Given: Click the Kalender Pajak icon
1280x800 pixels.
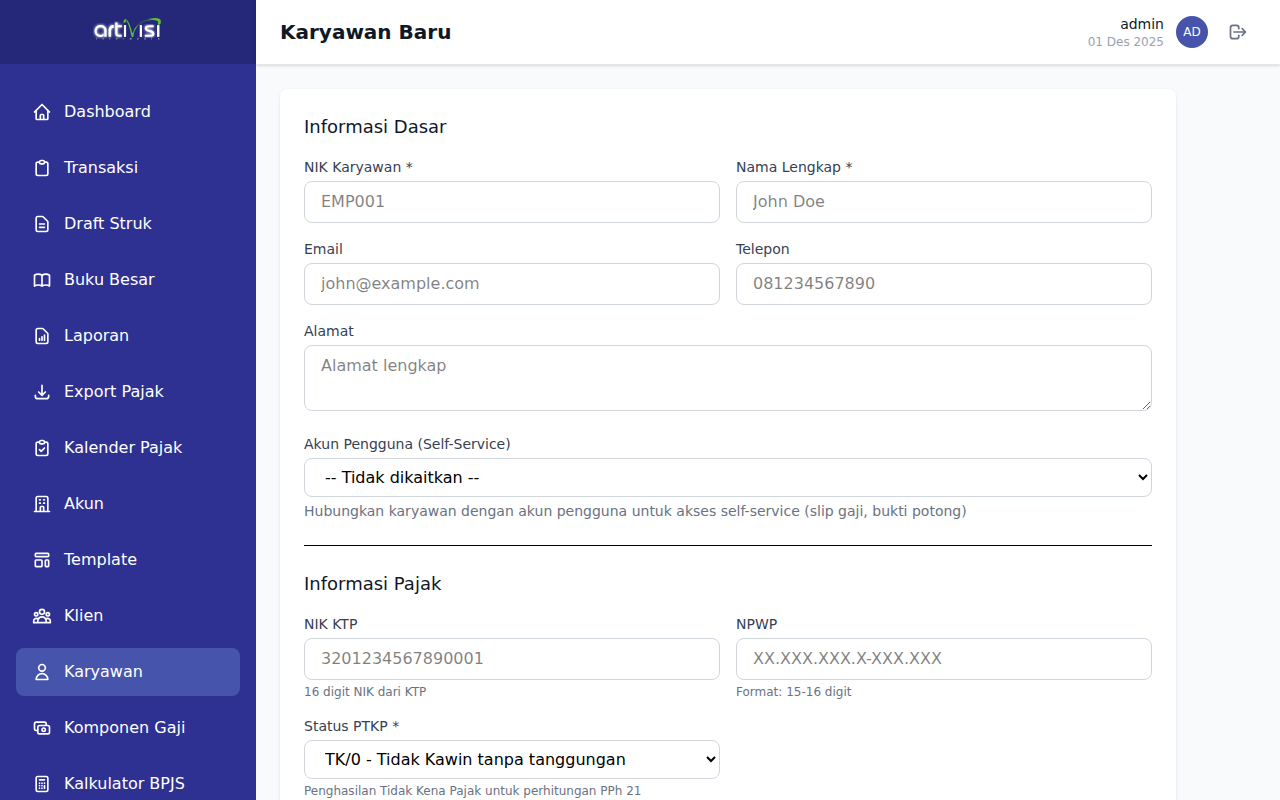Looking at the screenshot, I should point(42,448).
